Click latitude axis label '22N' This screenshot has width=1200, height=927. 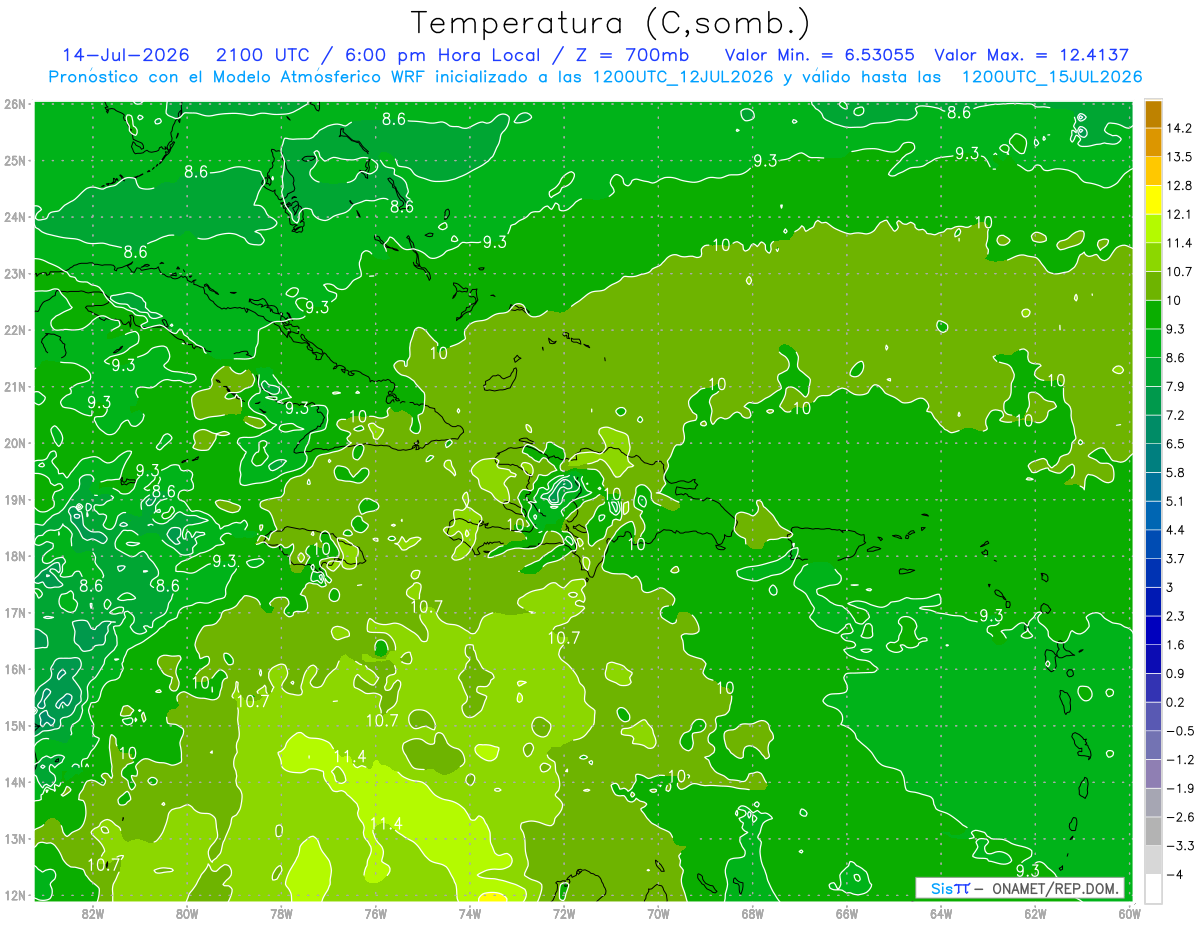point(14,330)
